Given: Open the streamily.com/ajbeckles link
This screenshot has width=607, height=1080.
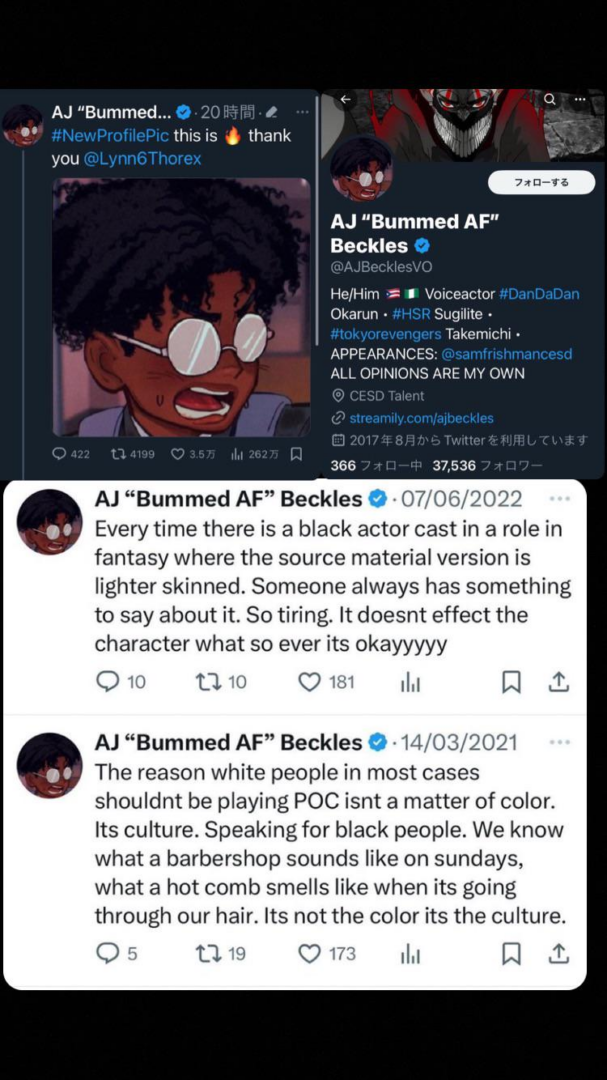Looking at the screenshot, I should pyautogui.click(x=420, y=418).
